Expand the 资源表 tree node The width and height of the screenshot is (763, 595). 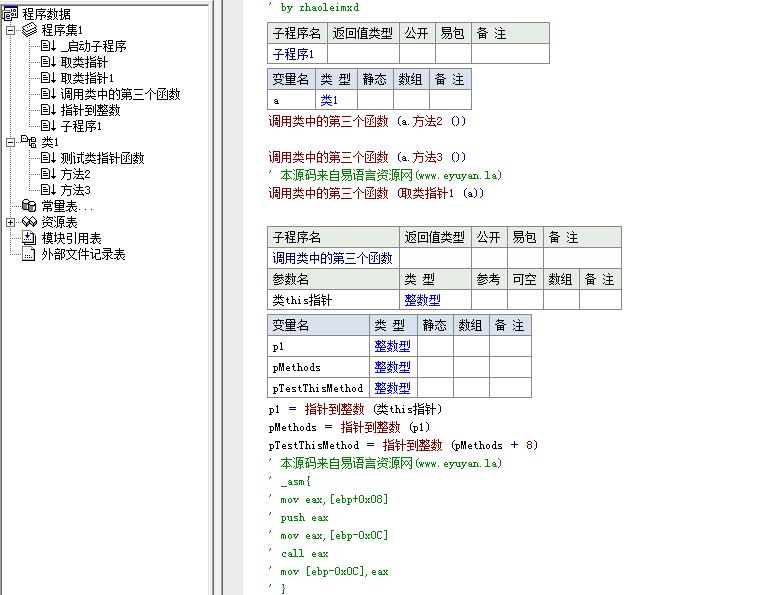coord(10,222)
